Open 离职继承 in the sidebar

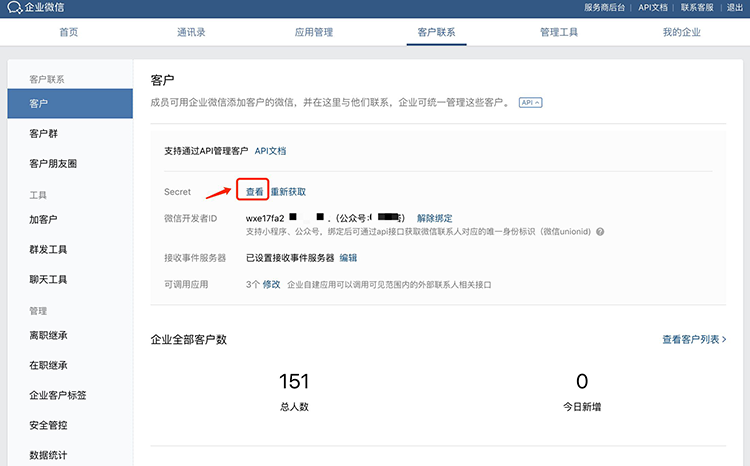click(48, 336)
